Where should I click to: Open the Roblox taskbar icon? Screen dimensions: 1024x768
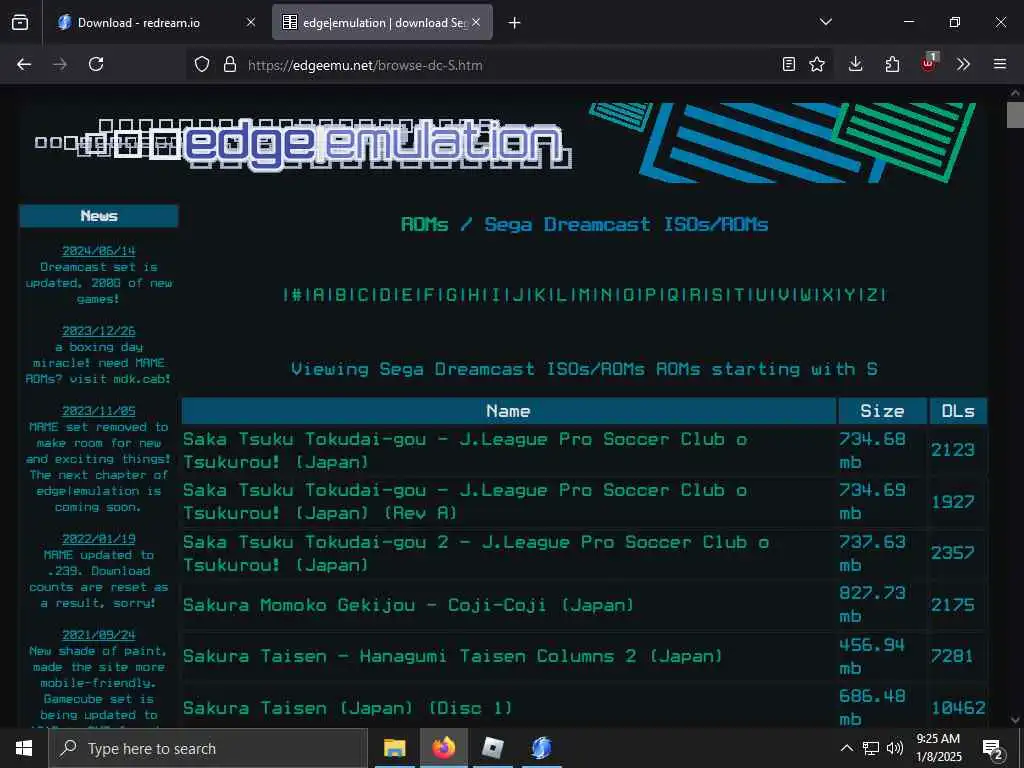point(492,748)
